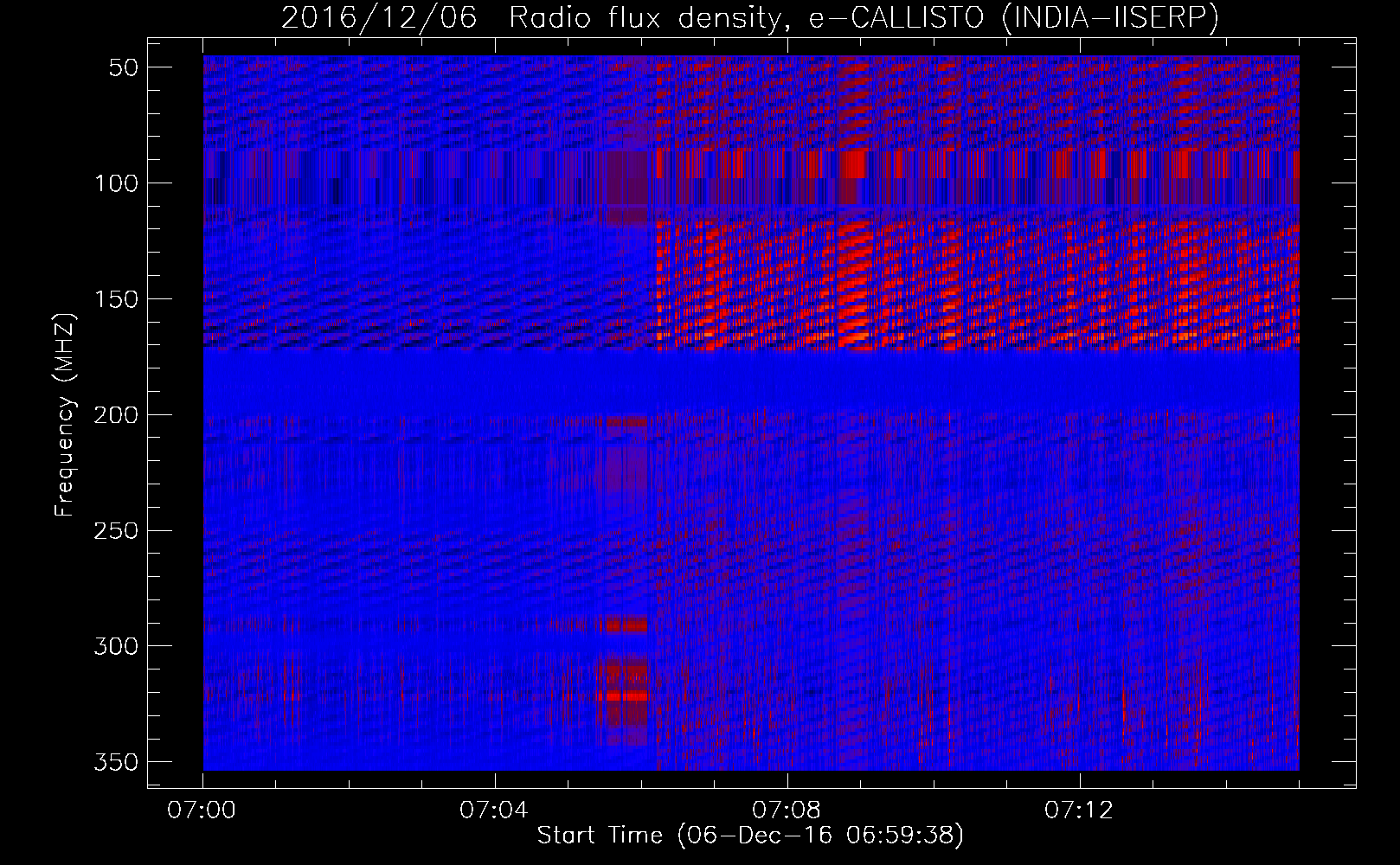Screen dimensions: 1400x865
Task: Click the plot title 'Radio flux density, e-CALLISTO (INDIA-IISERP)'
Action: [864, 18]
